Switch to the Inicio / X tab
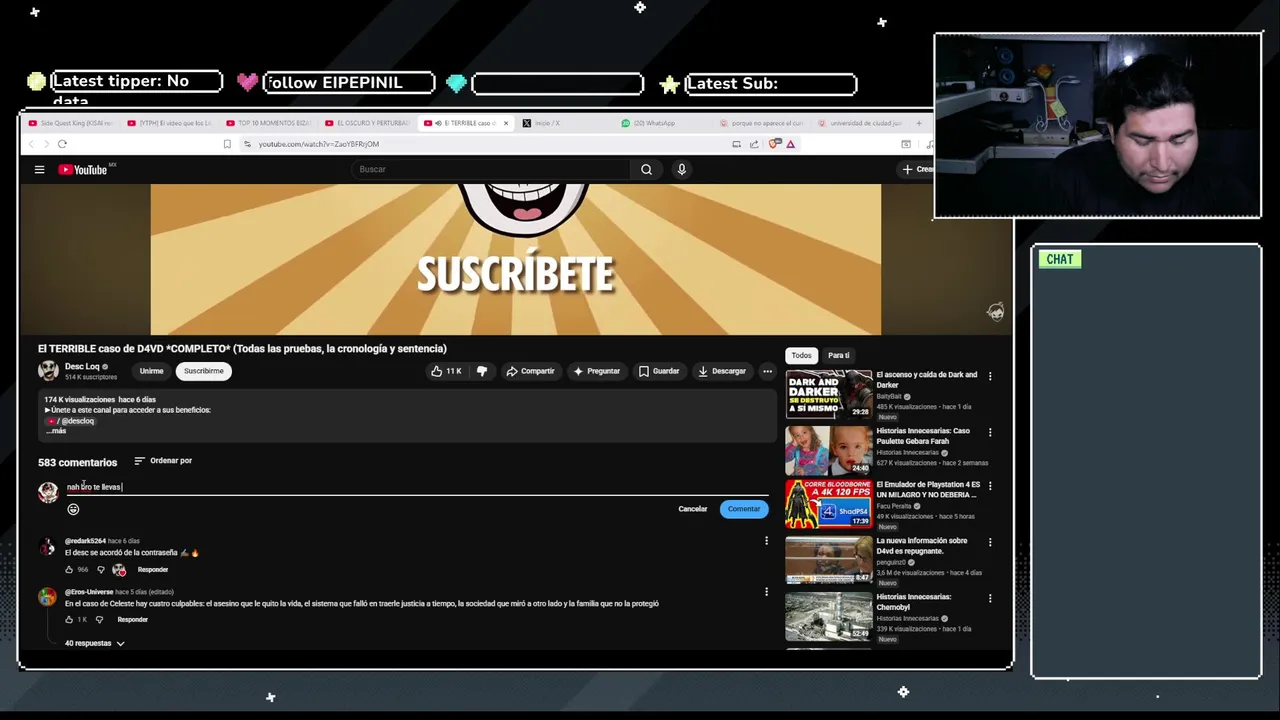 [x=563, y=123]
